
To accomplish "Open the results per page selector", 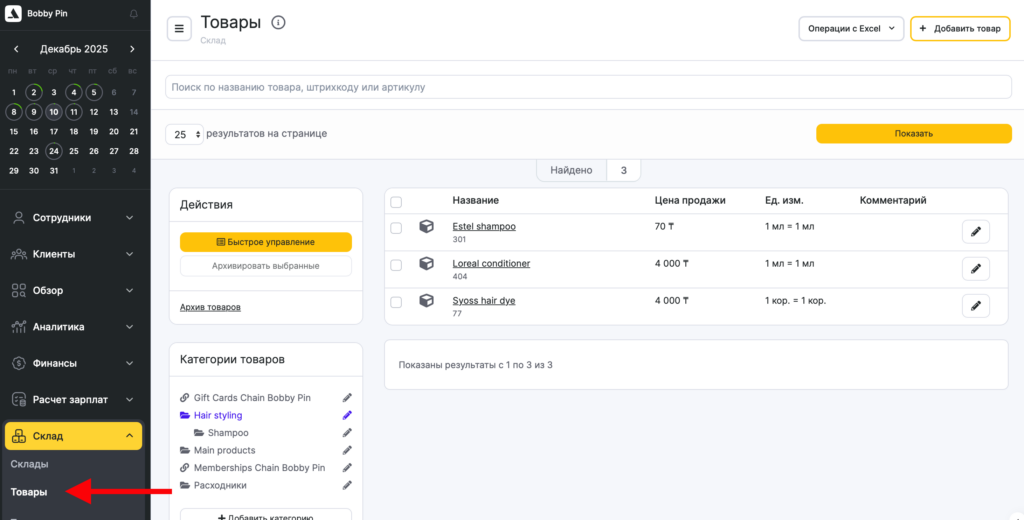I will pos(184,134).
